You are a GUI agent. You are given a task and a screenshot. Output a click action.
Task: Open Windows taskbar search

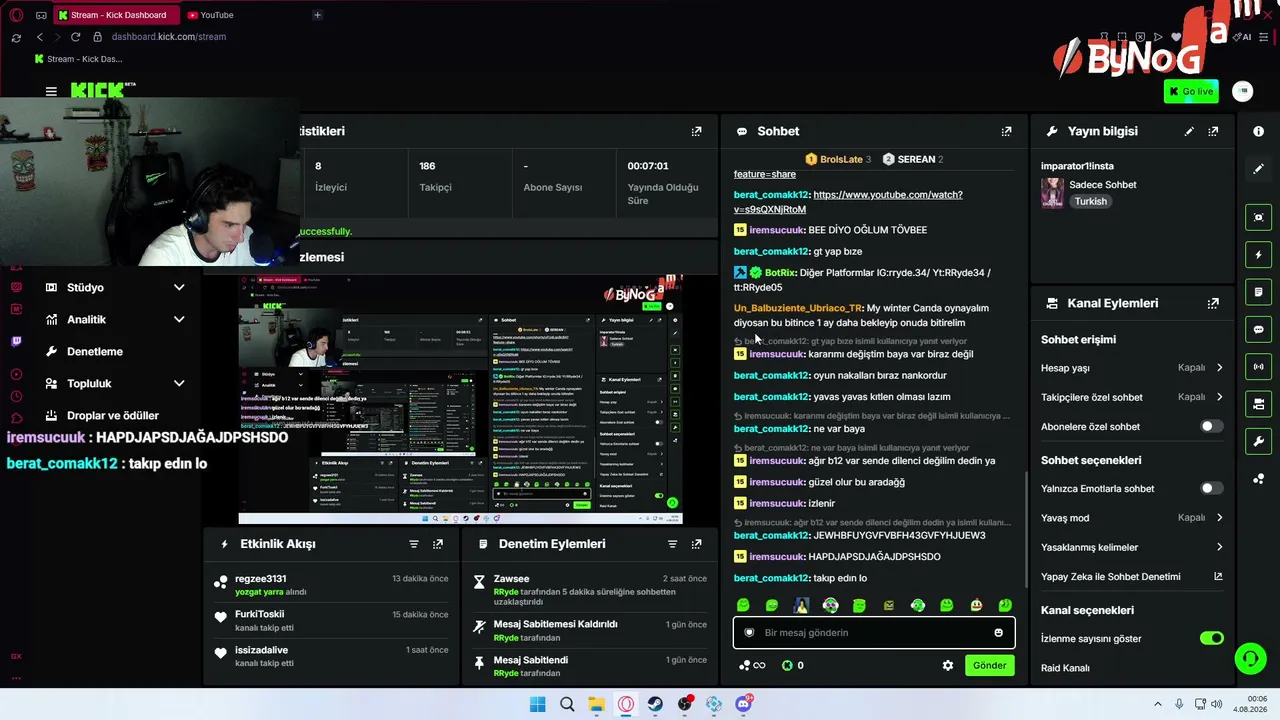(x=567, y=705)
